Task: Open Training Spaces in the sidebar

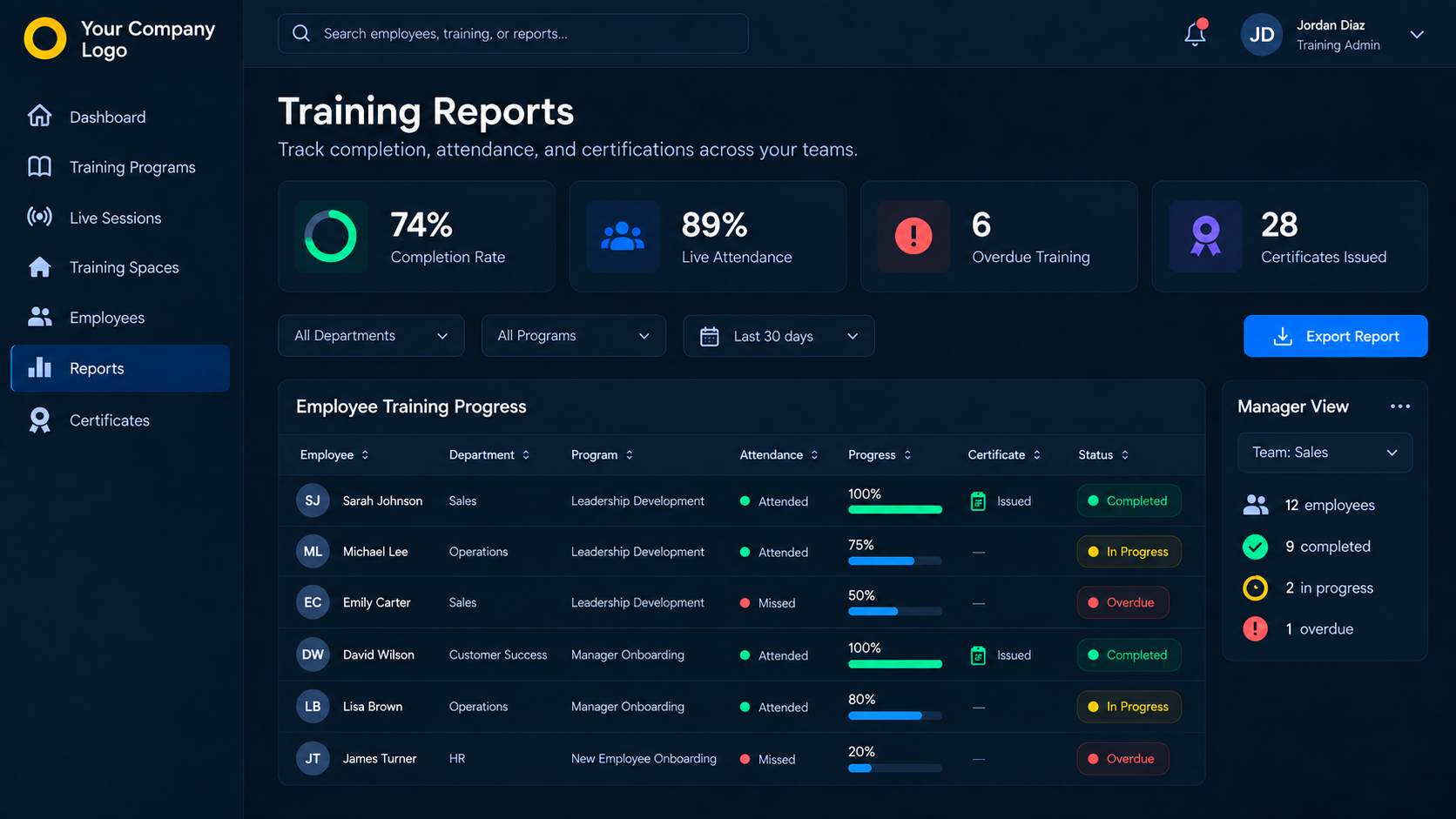Action: click(120, 267)
